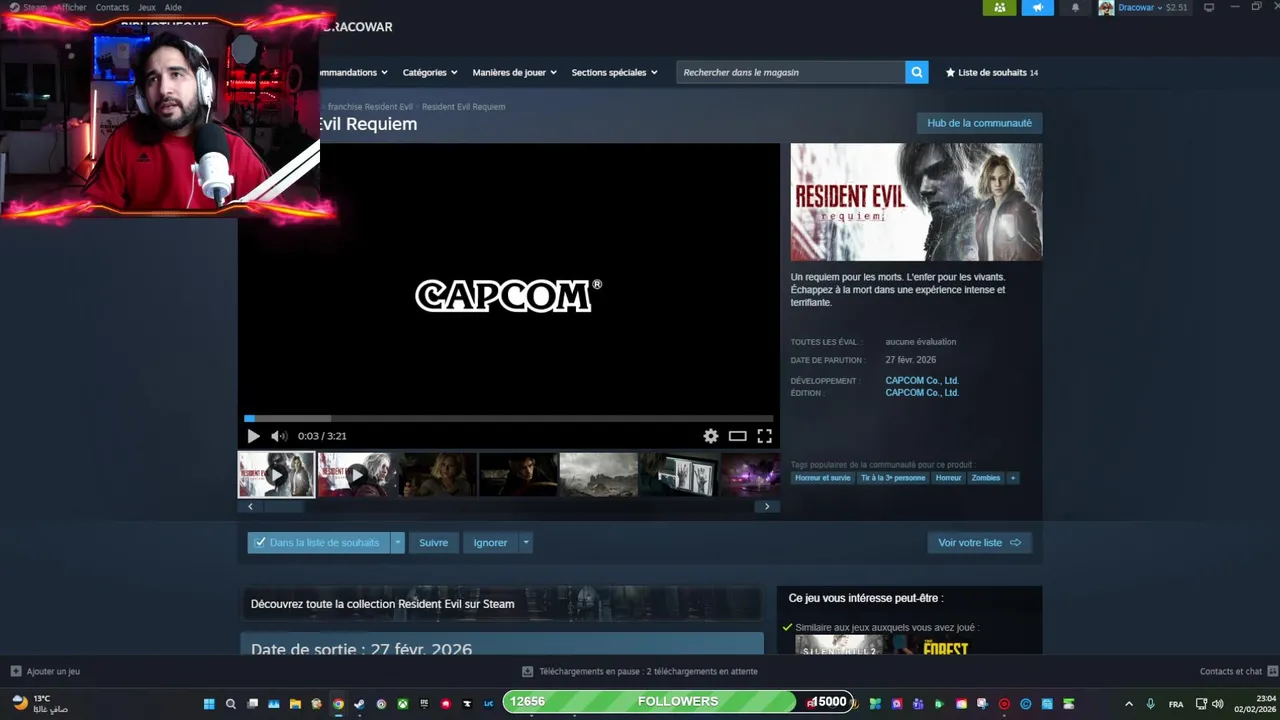Click the DRACOWAR profile tab
This screenshot has width=1280, height=720.
[x=357, y=27]
